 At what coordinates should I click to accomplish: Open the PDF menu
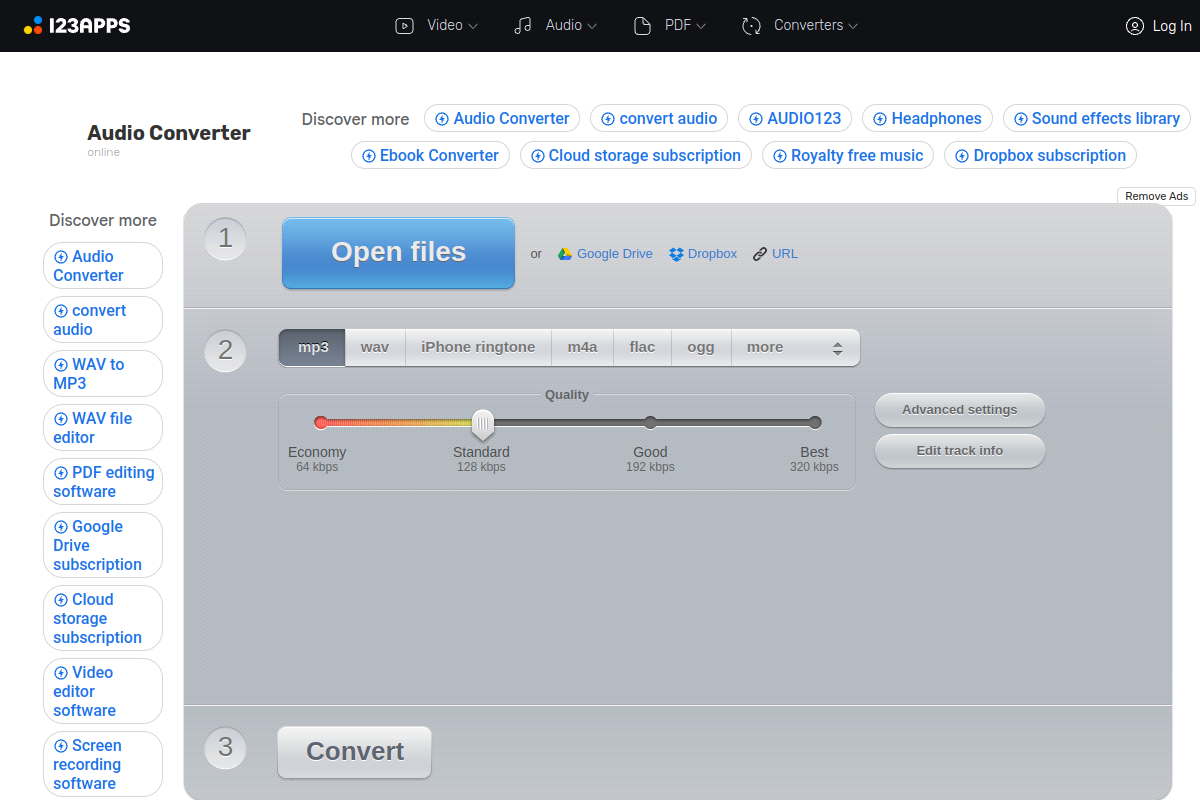pos(669,25)
